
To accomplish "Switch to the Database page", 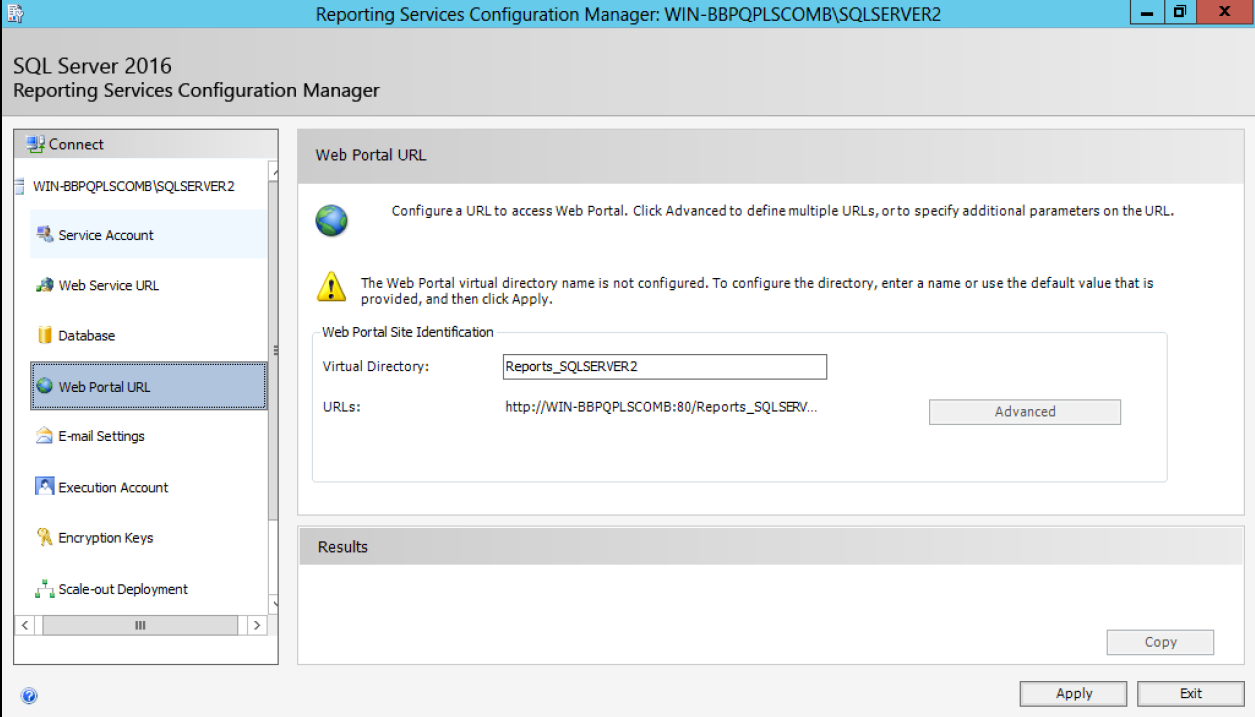I will (149, 336).
